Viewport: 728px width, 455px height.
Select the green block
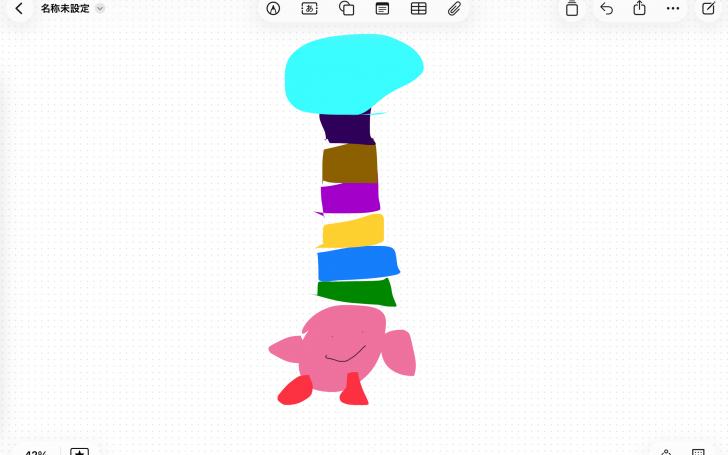coord(356,292)
